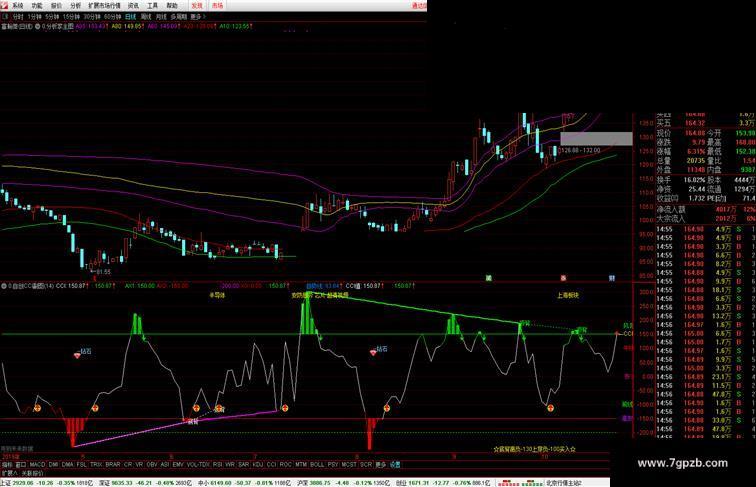Switch indicator to BRAR
Viewport: 756px width, 487px height.
[x=113, y=465]
